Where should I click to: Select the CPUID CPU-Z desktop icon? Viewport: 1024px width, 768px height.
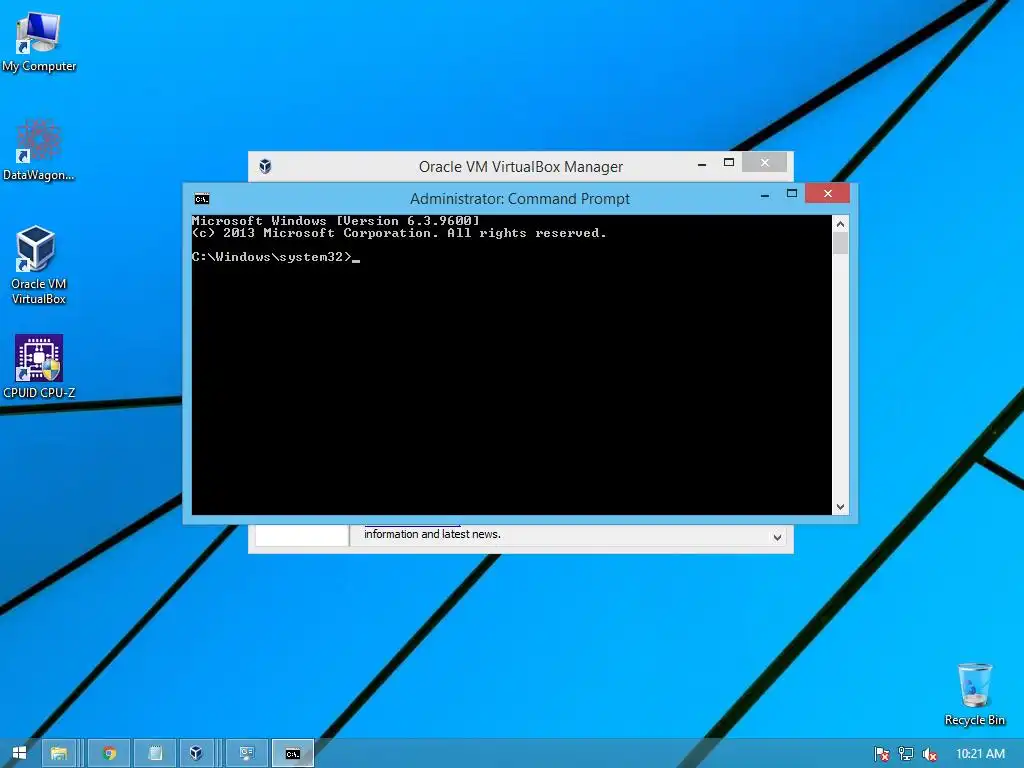(x=39, y=366)
